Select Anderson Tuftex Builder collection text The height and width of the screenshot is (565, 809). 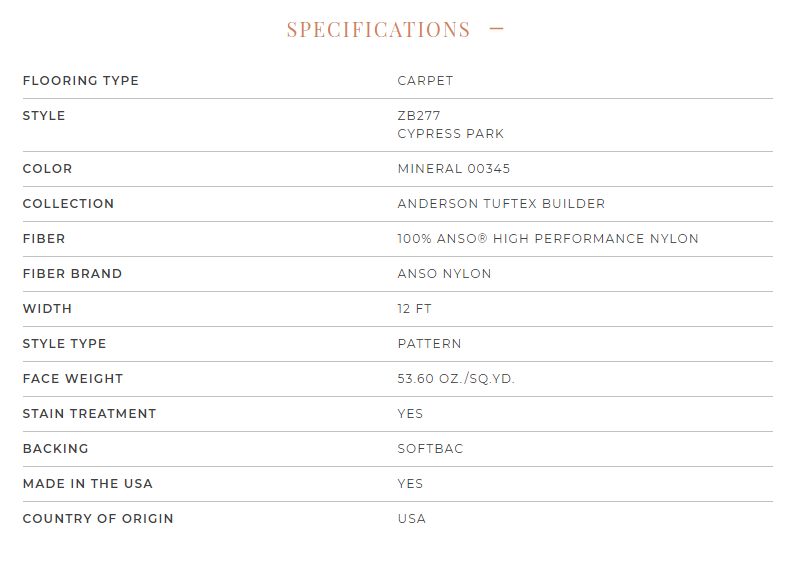(501, 204)
